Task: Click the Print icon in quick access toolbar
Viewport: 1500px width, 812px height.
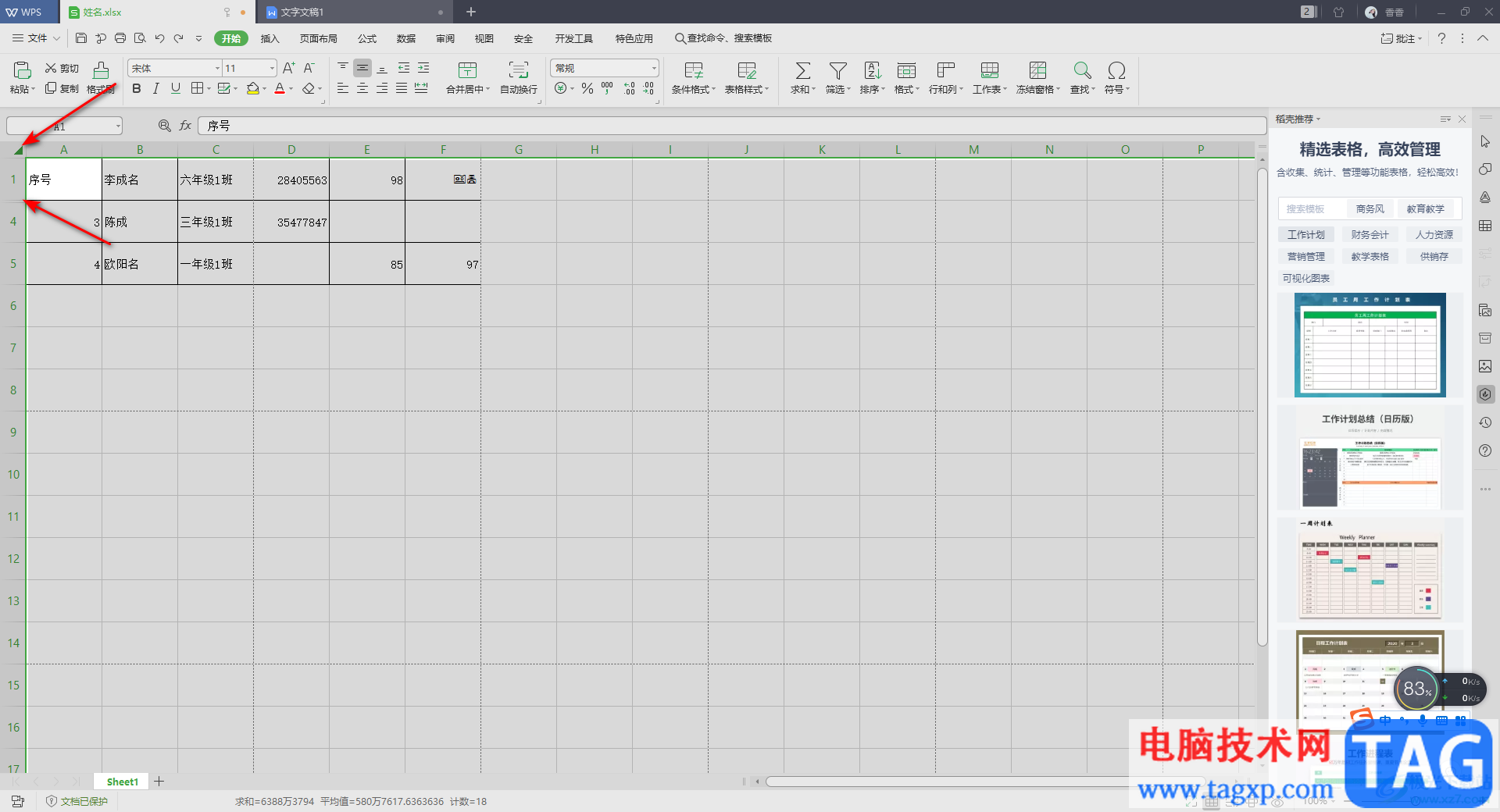Action: [x=120, y=38]
